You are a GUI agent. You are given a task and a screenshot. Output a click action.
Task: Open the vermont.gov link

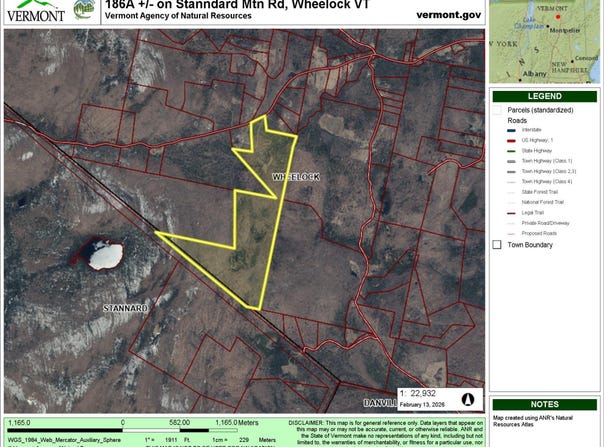point(449,15)
